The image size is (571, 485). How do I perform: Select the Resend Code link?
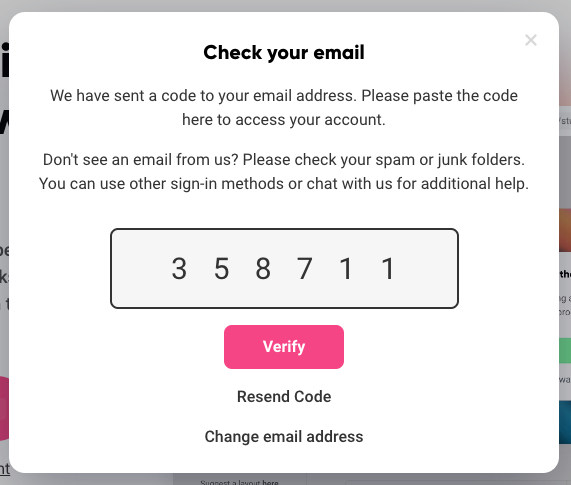tap(284, 396)
